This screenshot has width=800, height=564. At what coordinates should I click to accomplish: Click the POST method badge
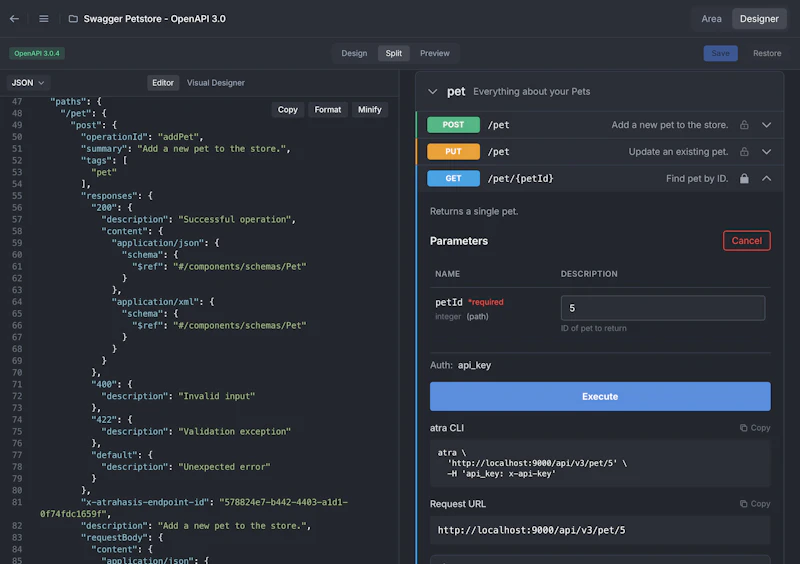point(453,125)
